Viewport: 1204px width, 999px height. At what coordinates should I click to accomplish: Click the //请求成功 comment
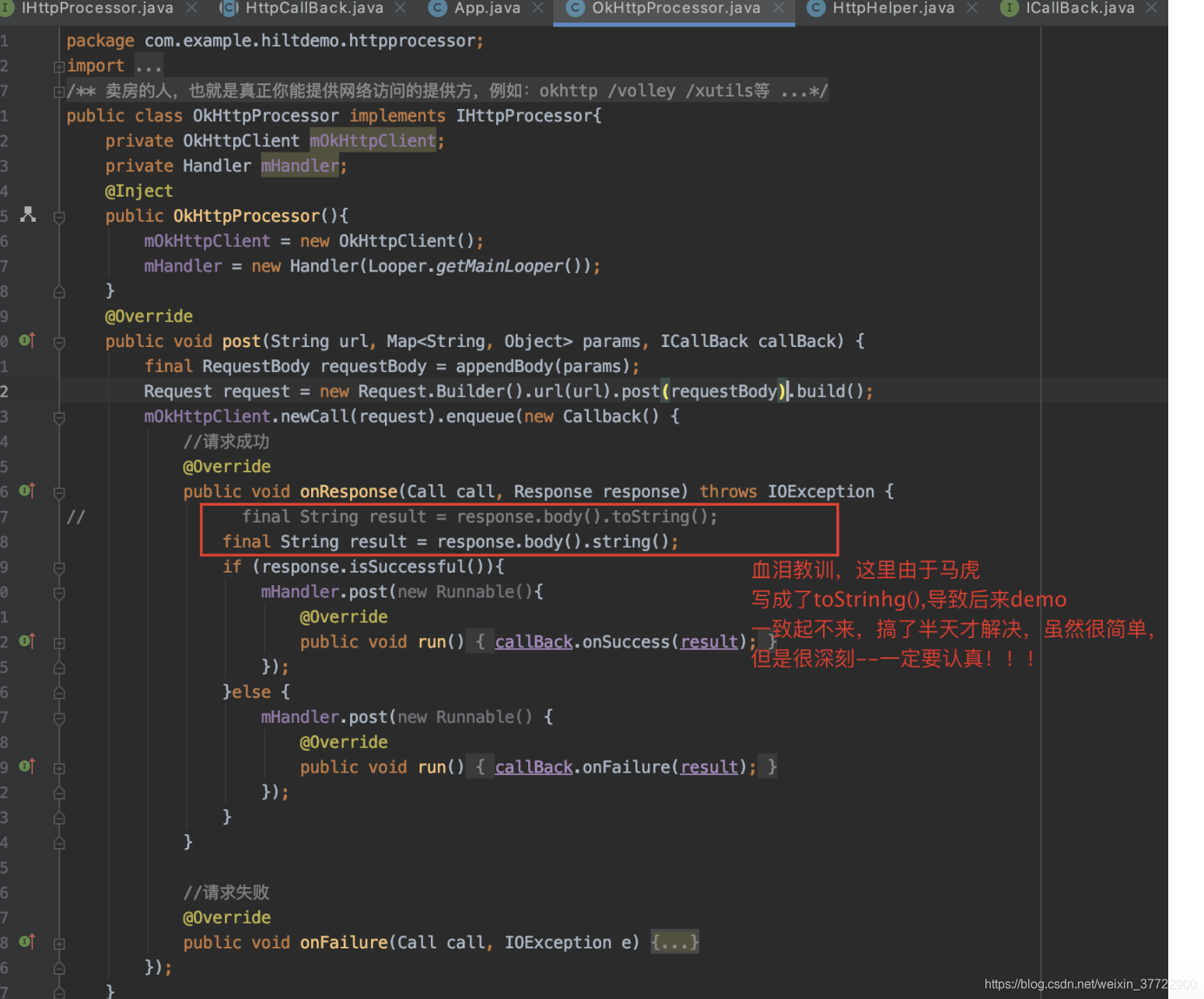[x=226, y=441]
